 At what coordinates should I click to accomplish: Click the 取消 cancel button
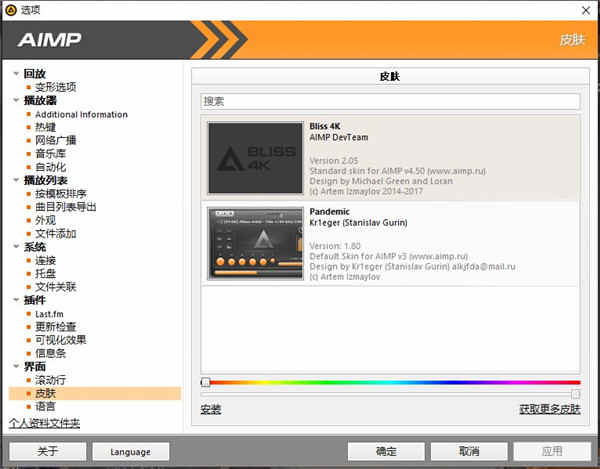point(469,451)
